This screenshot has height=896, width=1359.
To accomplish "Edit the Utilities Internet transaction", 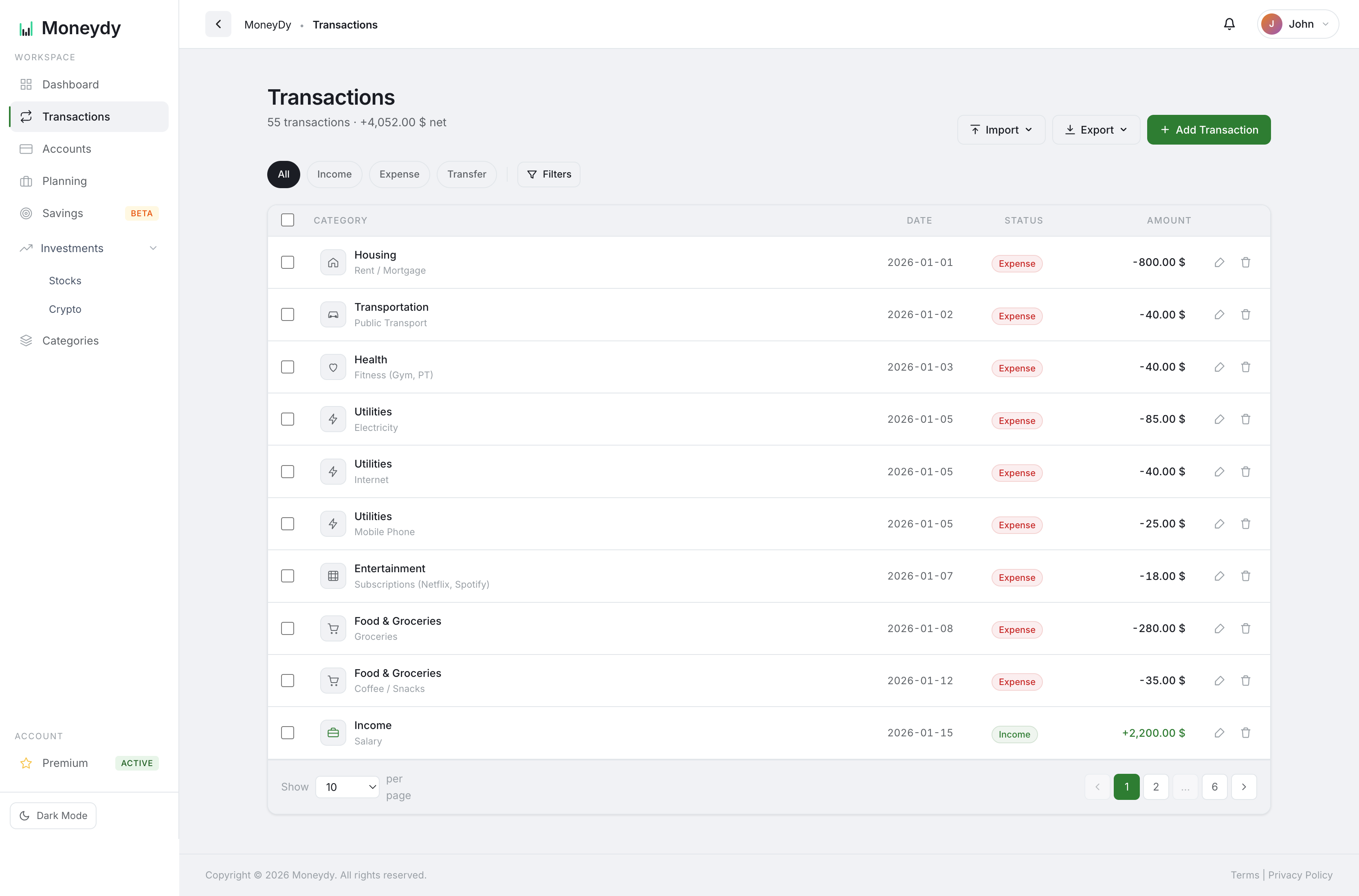I will coord(1219,472).
